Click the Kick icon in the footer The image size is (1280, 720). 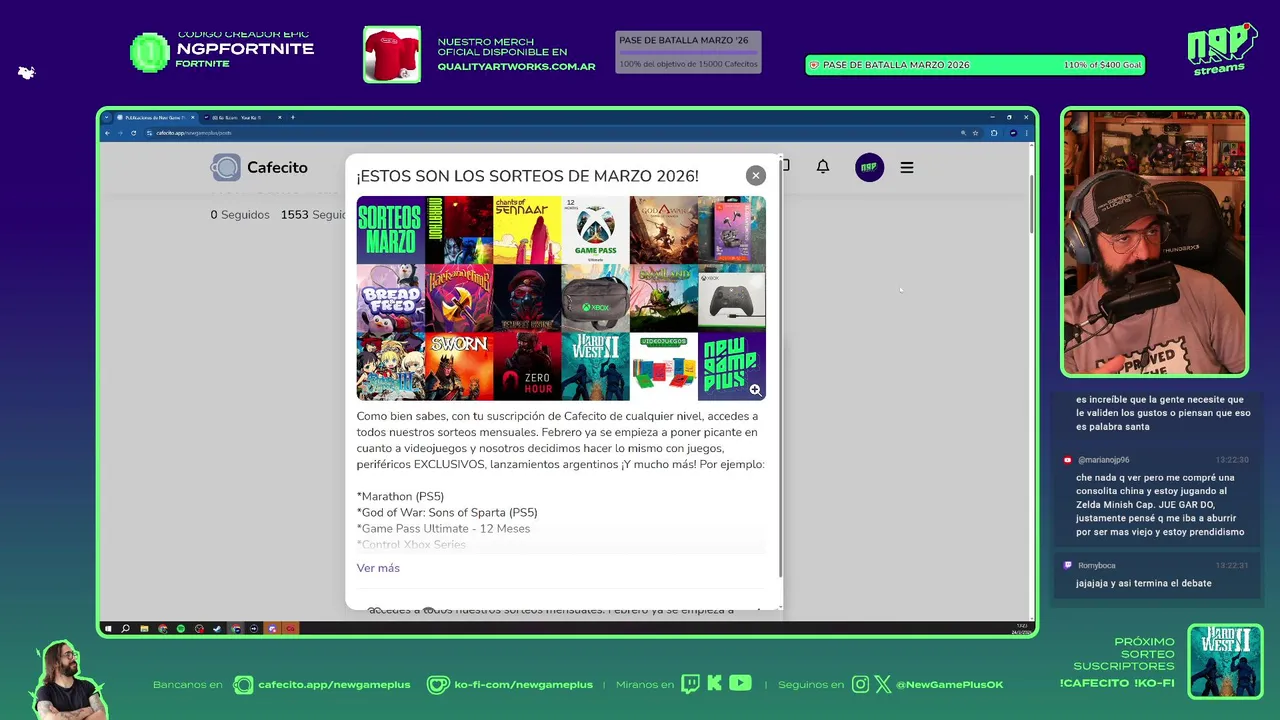coord(714,684)
